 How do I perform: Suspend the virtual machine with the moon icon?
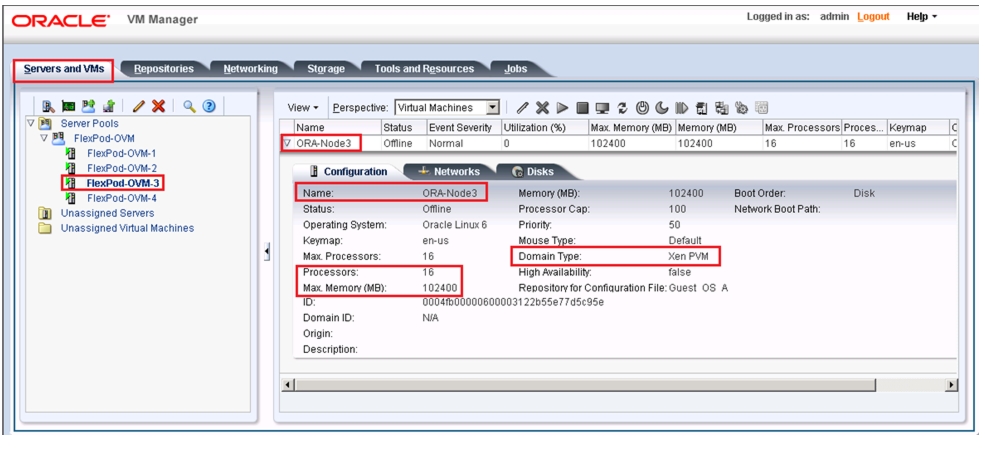click(x=661, y=108)
